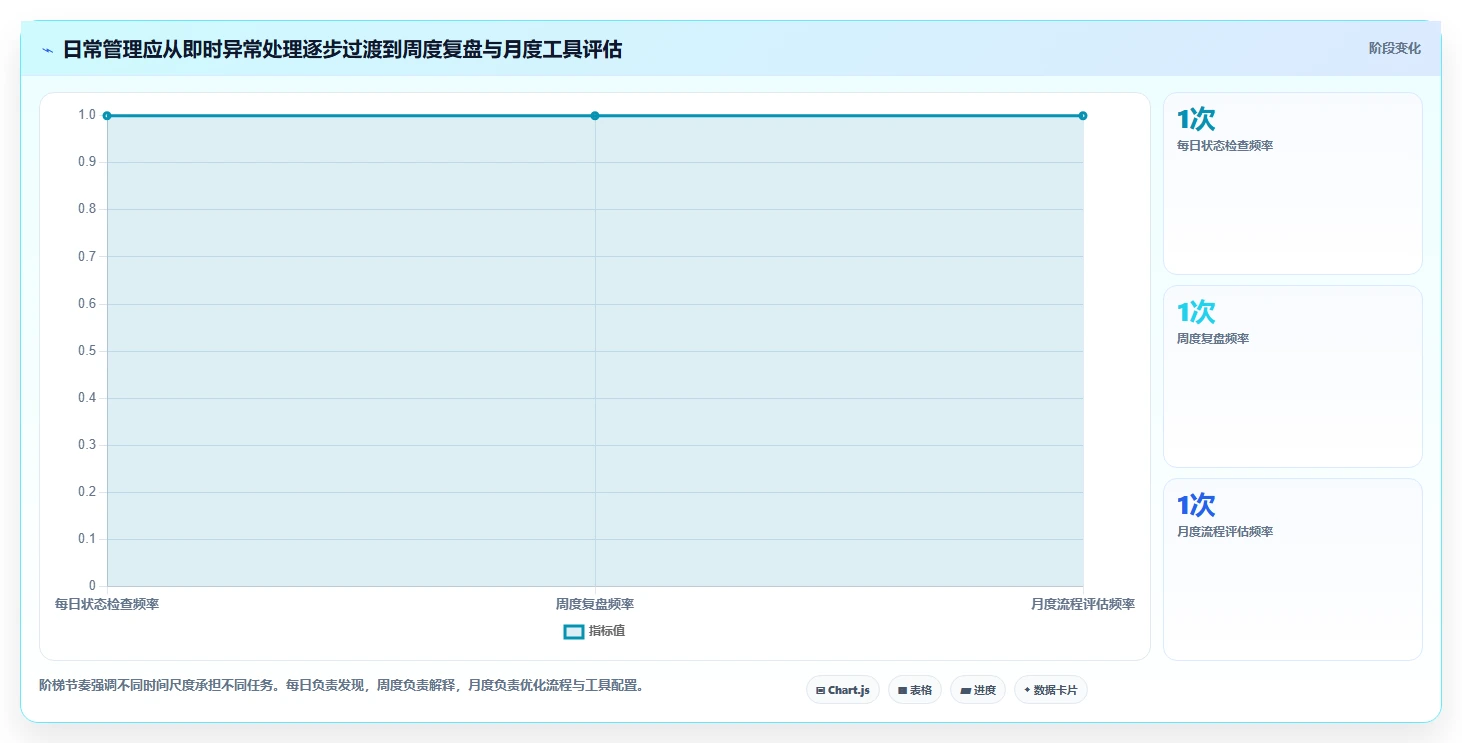Viewport: 1462px width, 743px height.
Task: Click the 月度流程评估频率 card label
Action: click(x=1225, y=532)
